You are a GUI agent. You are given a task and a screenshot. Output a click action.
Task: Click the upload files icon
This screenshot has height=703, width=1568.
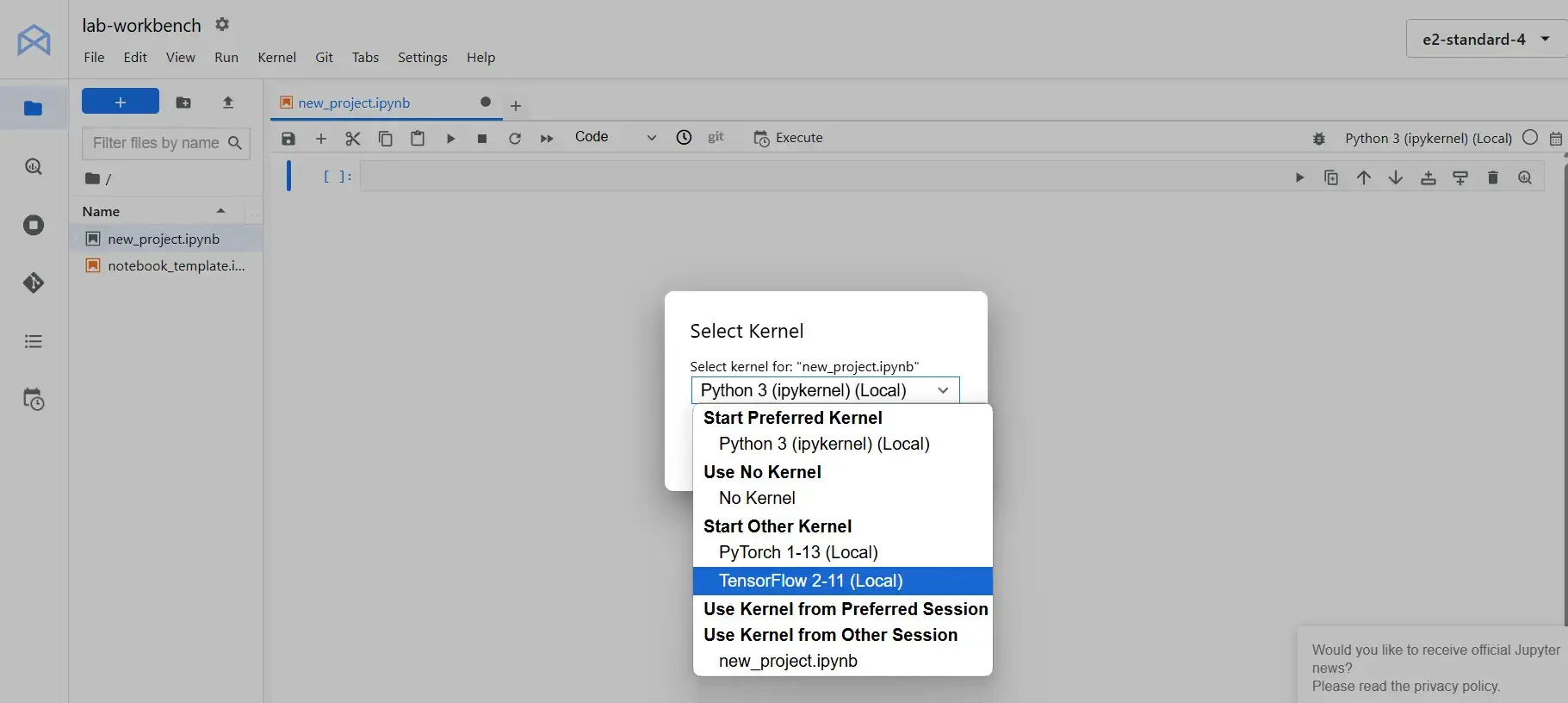228,103
